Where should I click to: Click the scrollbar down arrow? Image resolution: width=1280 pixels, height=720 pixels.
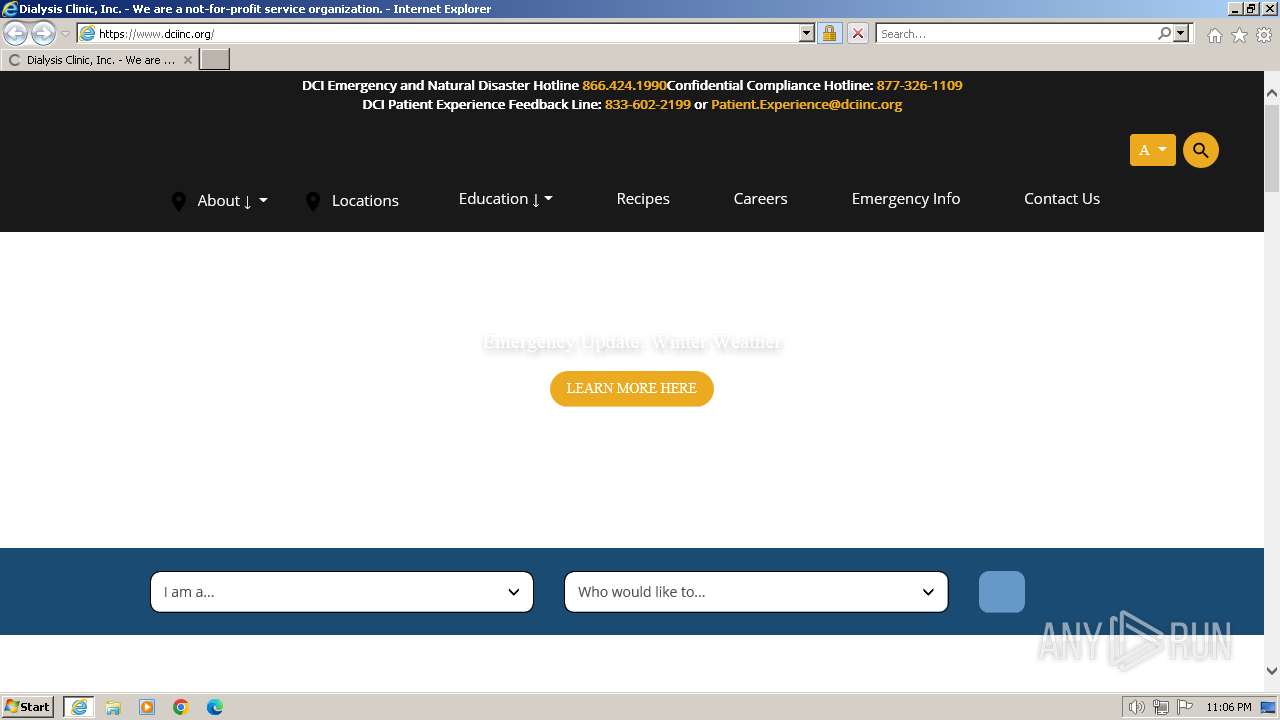click(1272, 671)
